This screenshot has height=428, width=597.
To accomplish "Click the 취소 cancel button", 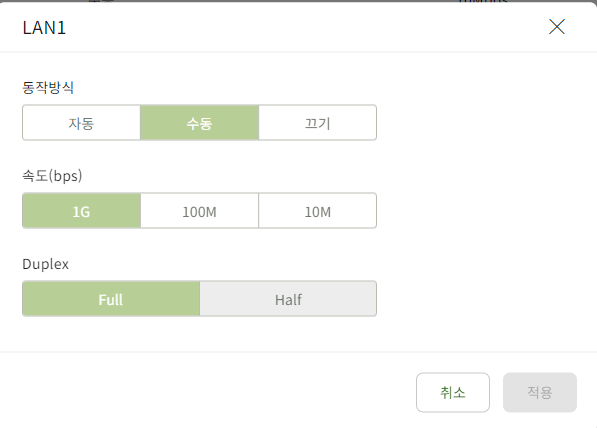I will tap(453, 392).
